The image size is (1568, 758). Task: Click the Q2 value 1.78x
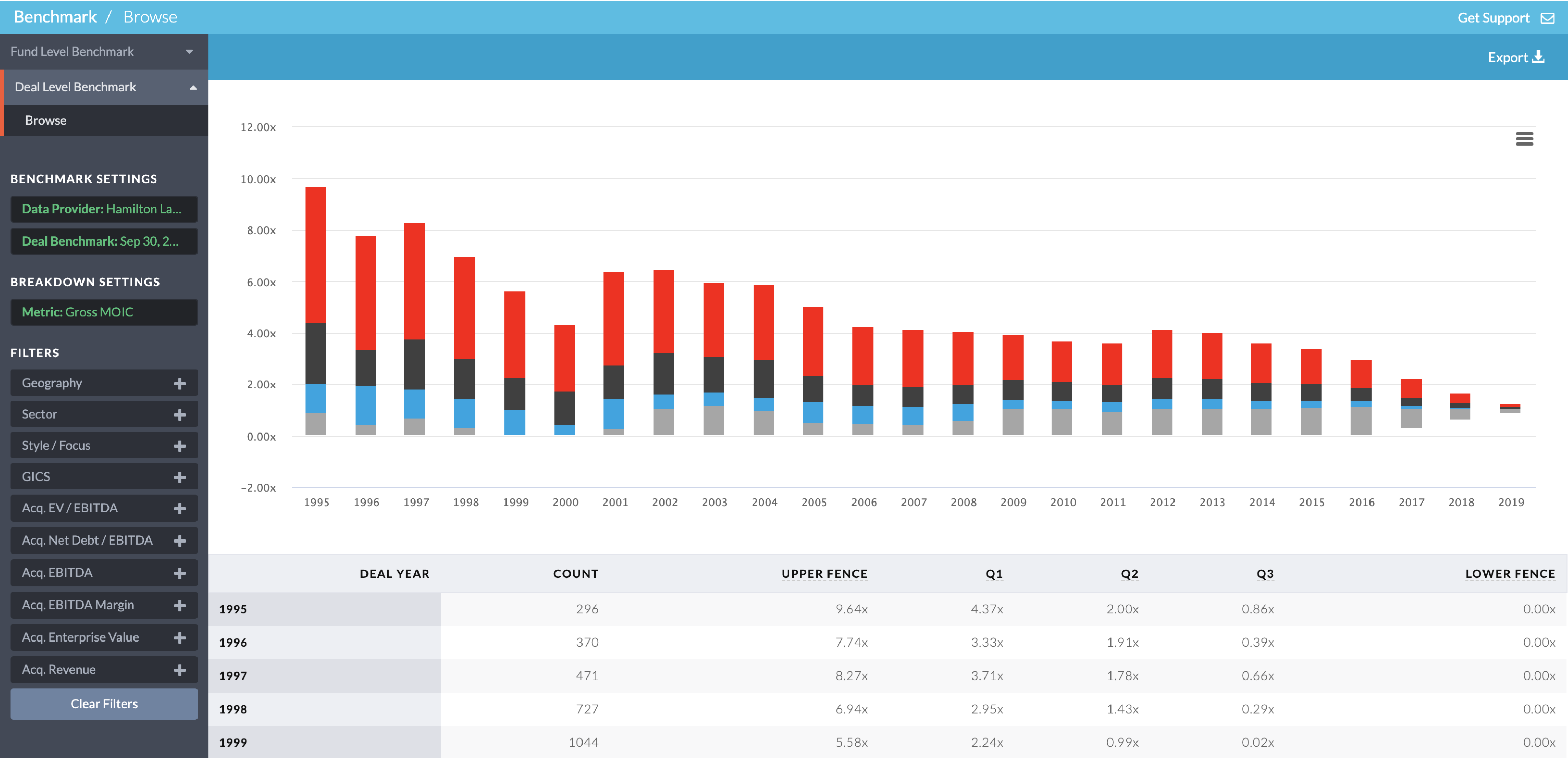[x=1122, y=676]
